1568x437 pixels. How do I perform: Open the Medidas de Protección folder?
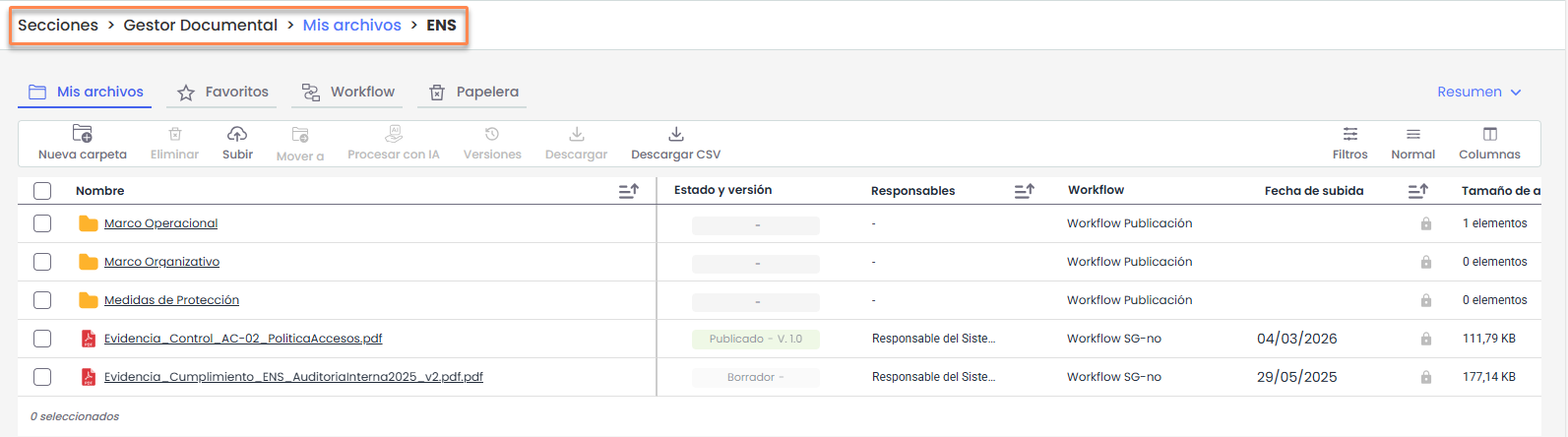pyautogui.click(x=171, y=300)
